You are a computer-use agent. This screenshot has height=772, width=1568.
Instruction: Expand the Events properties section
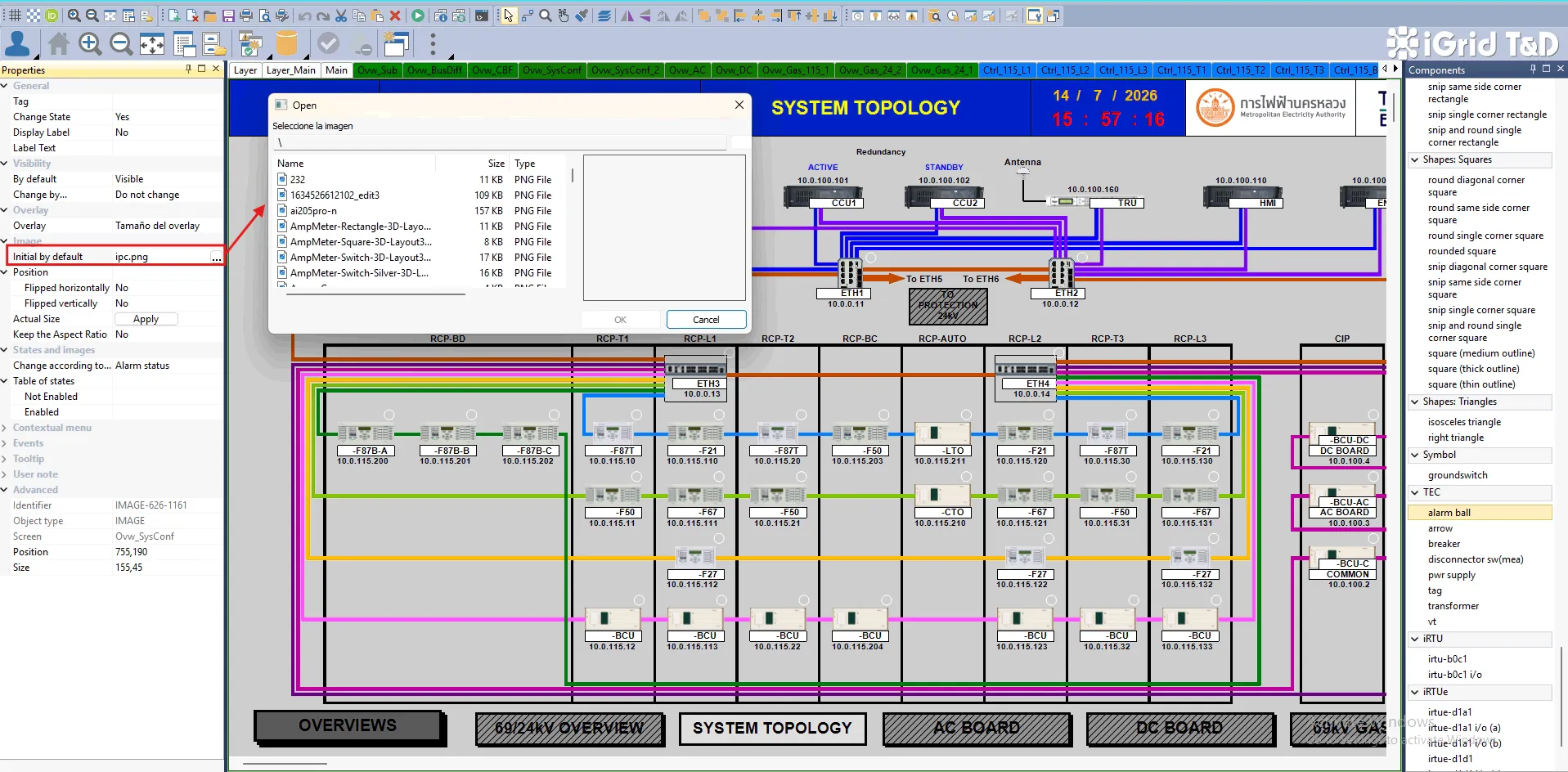pyautogui.click(x=5, y=443)
